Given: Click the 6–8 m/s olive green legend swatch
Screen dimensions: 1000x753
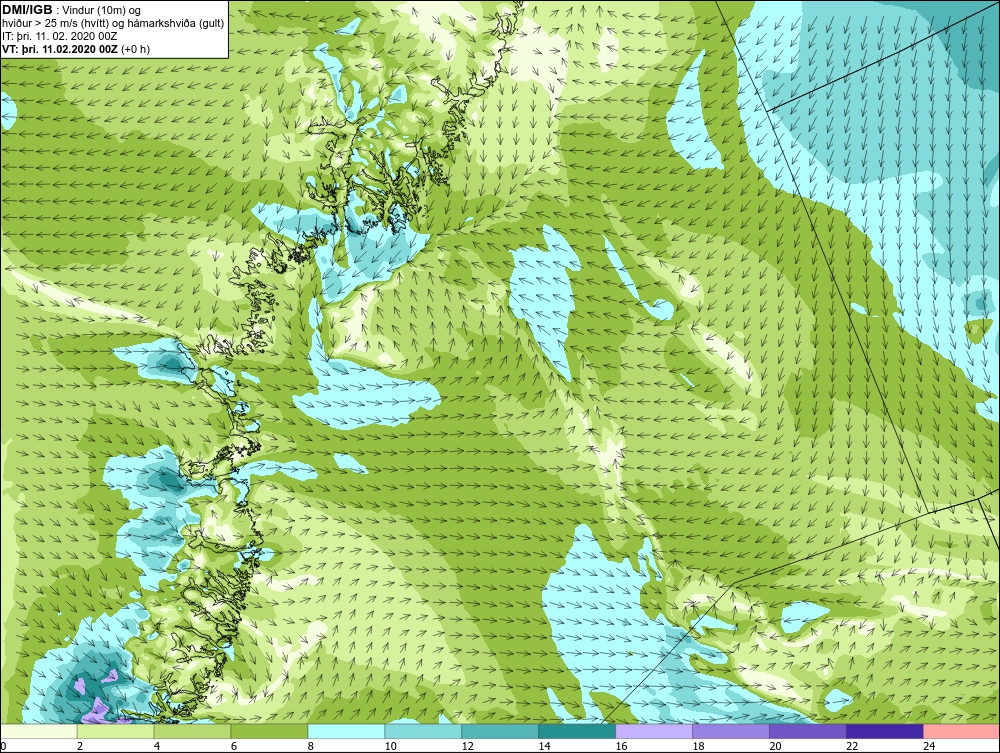Looking at the screenshot, I should point(269,731).
